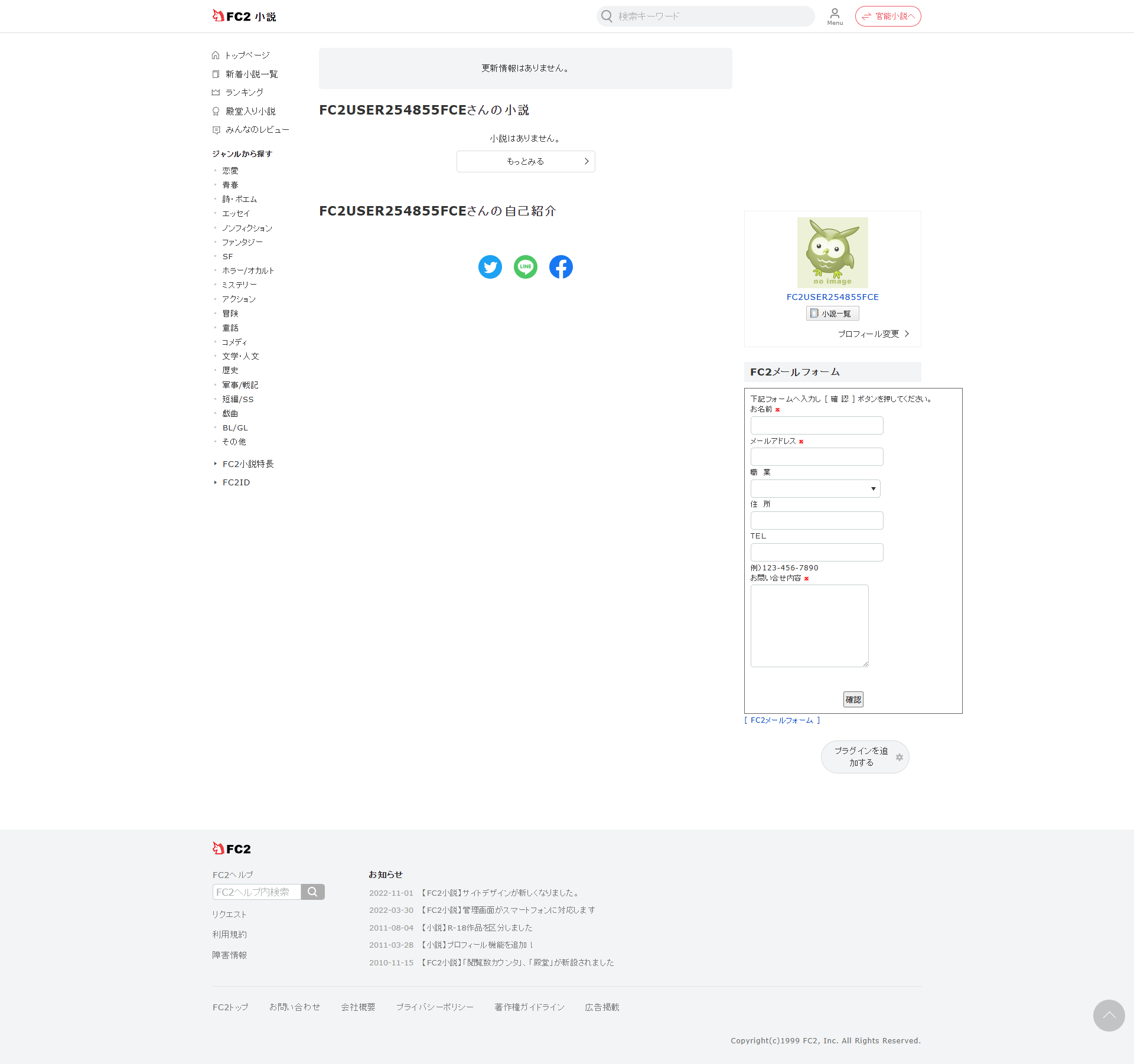1134x1064 pixels.
Task: Click the FC2 小説 logo
Action: point(245,16)
